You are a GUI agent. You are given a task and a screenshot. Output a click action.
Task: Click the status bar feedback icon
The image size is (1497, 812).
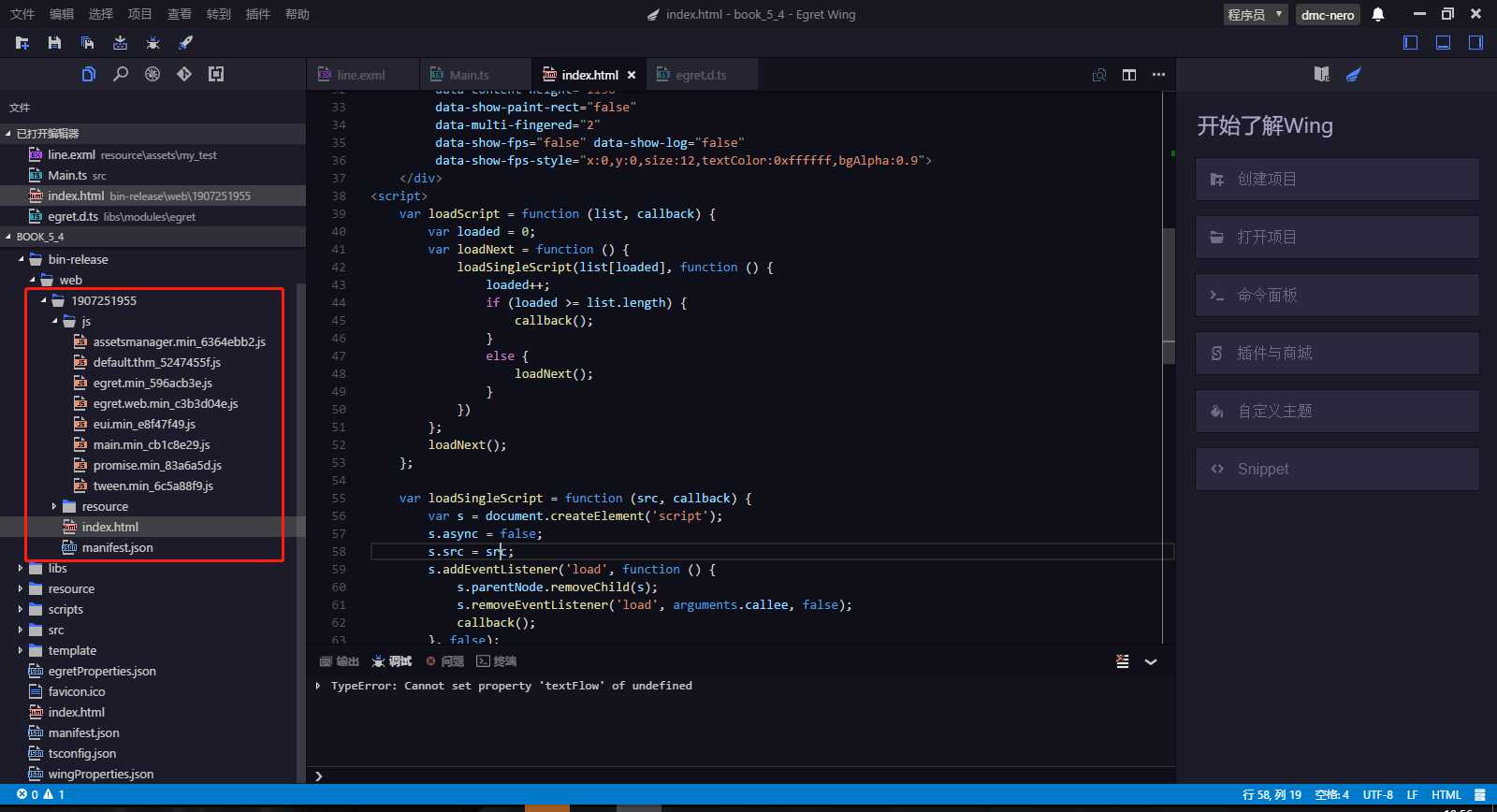click(1480, 795)
